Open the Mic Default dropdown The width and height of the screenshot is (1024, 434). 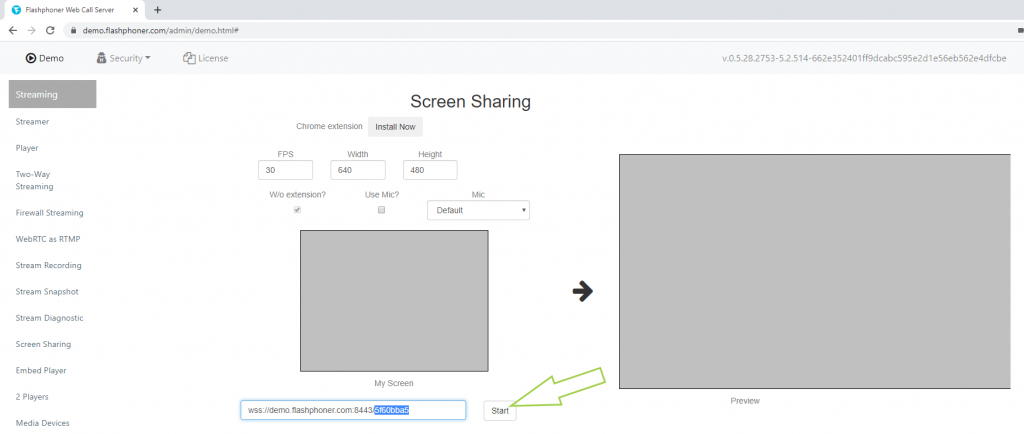[x=479, y=210]
